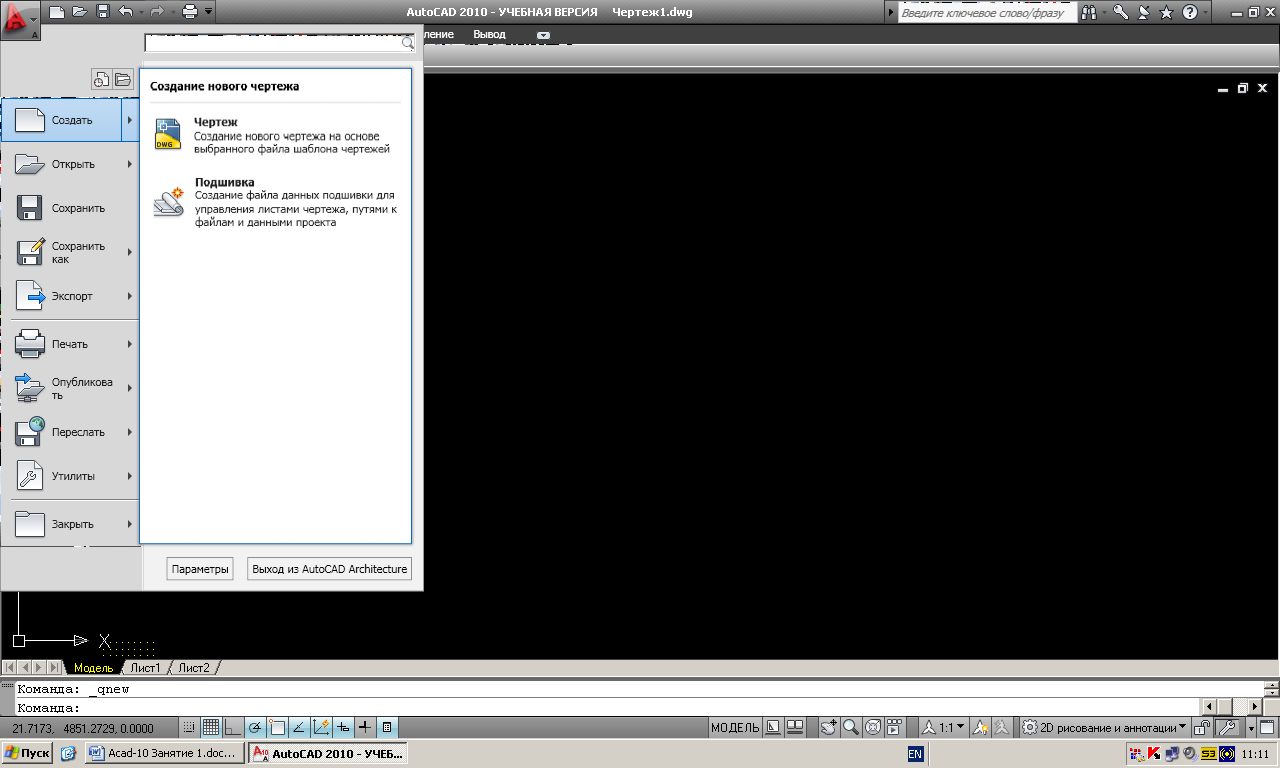Image resolution: width=1280 pixels, height=768 pixels.
Task: Click the Save diskette icon in quick access toolbar
Action: point(103,12)
